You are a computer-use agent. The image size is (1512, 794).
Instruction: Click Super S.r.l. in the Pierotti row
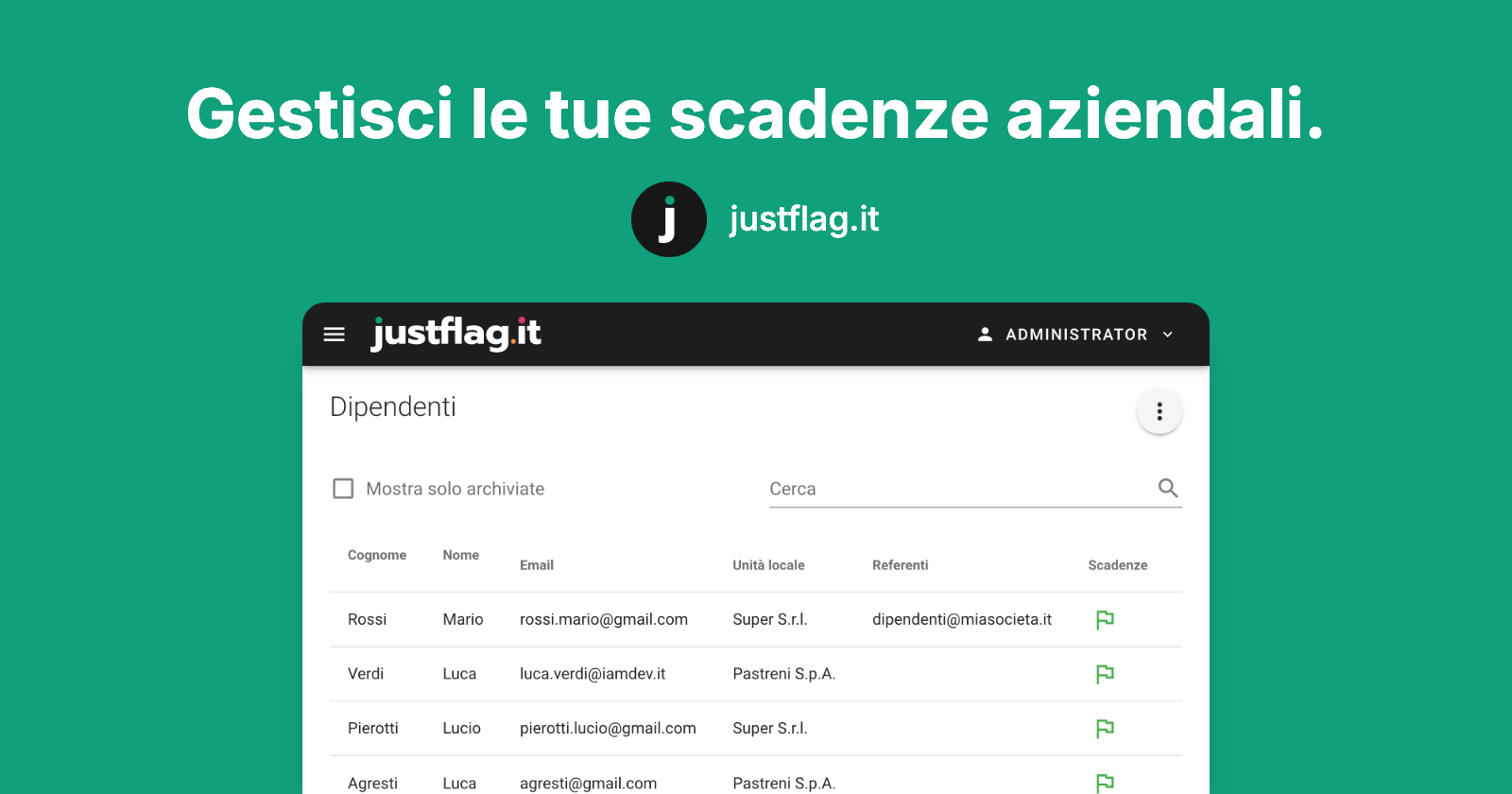tap(770, 728)
